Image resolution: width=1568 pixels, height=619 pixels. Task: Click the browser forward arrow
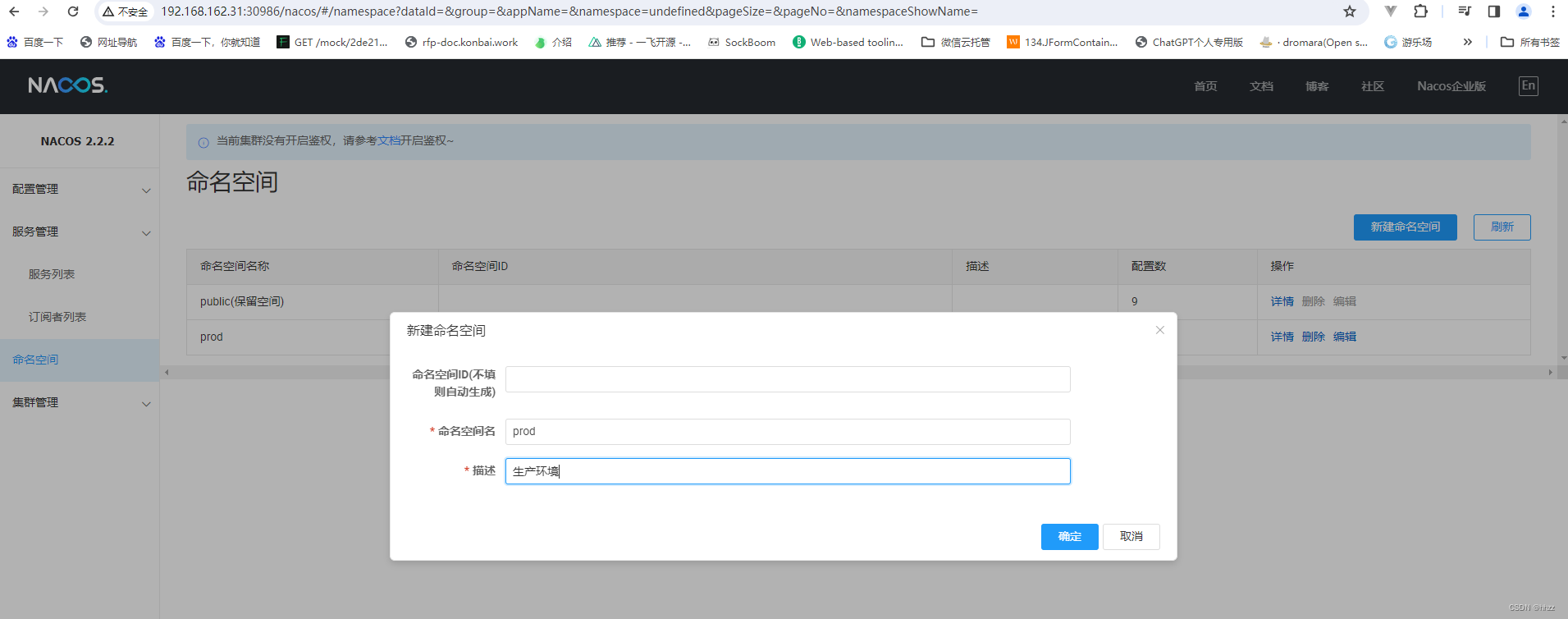[x=43, y=11]
